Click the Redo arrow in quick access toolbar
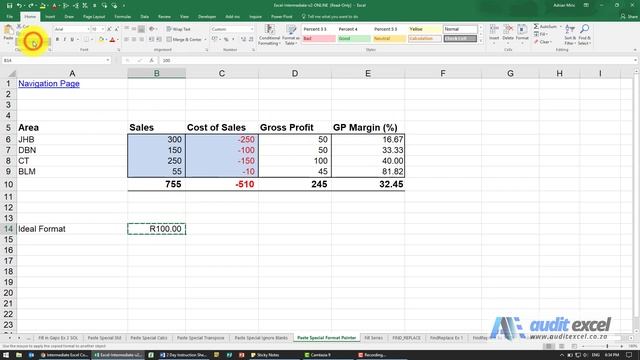640x360 pixels. coord(31,5)
